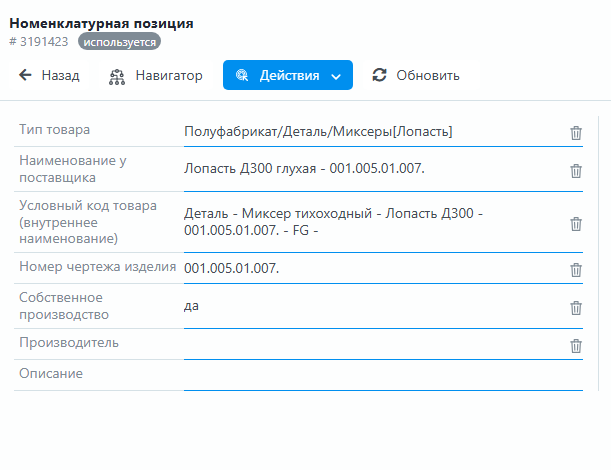Edit the Номер чертежа изделия field

pyautogui.click(x=370, y=268)
